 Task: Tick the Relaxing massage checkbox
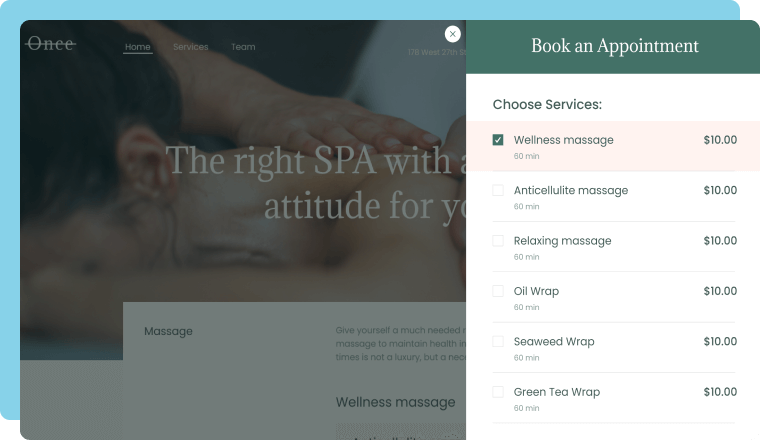(498, 241)
